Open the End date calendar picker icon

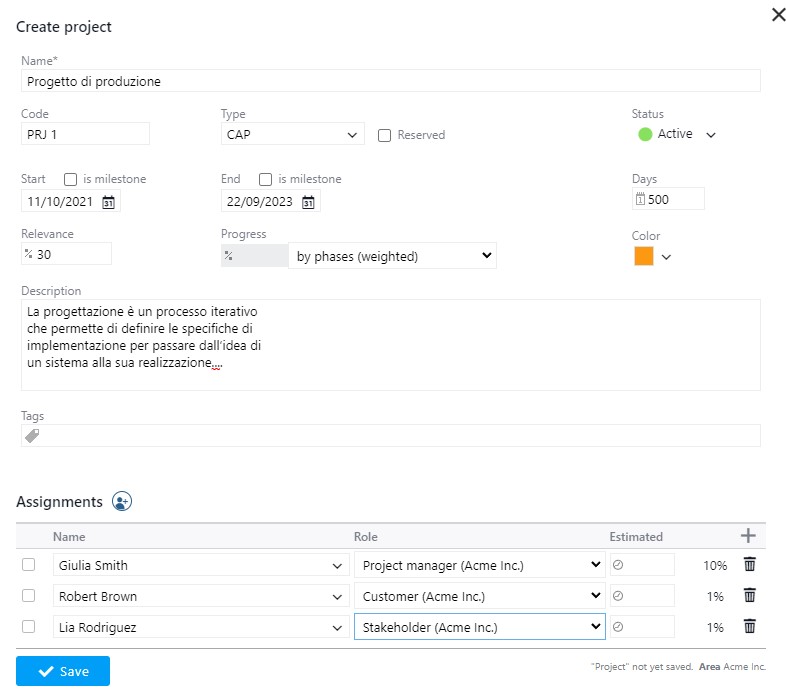click(x=308, y=202)
